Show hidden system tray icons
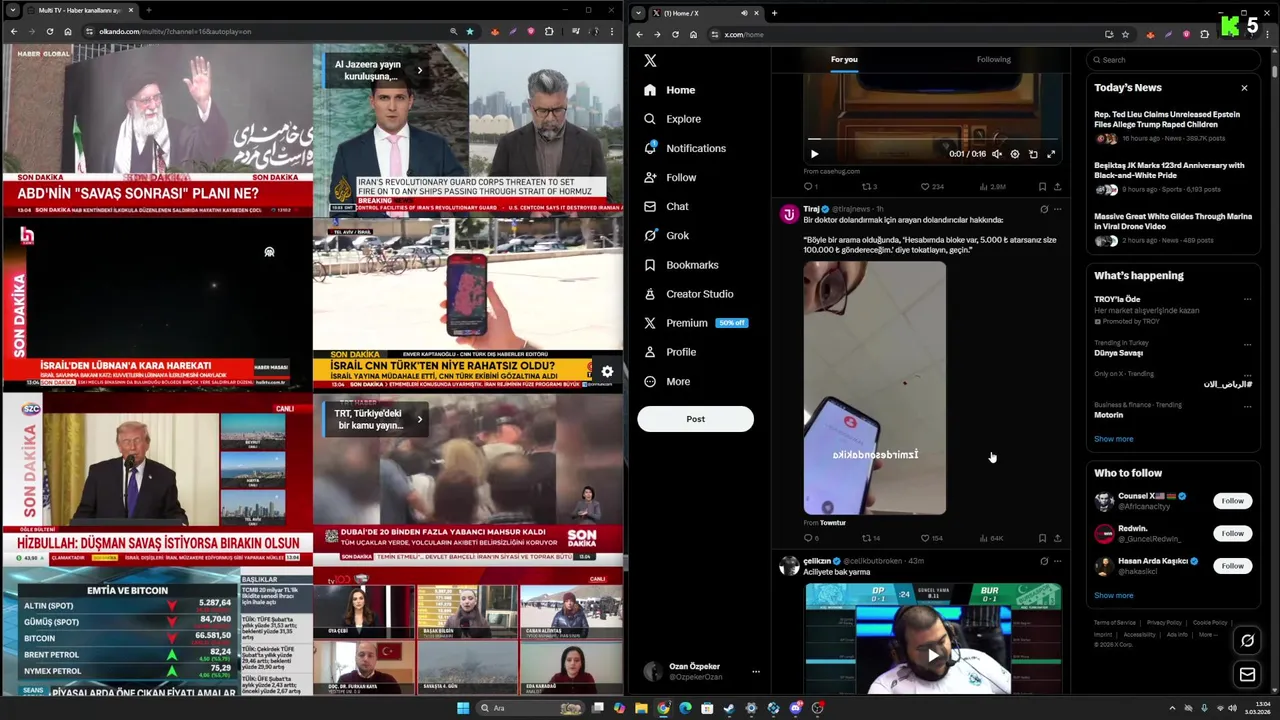This screenshot has height=720, width=1280. pos(1172,708)
